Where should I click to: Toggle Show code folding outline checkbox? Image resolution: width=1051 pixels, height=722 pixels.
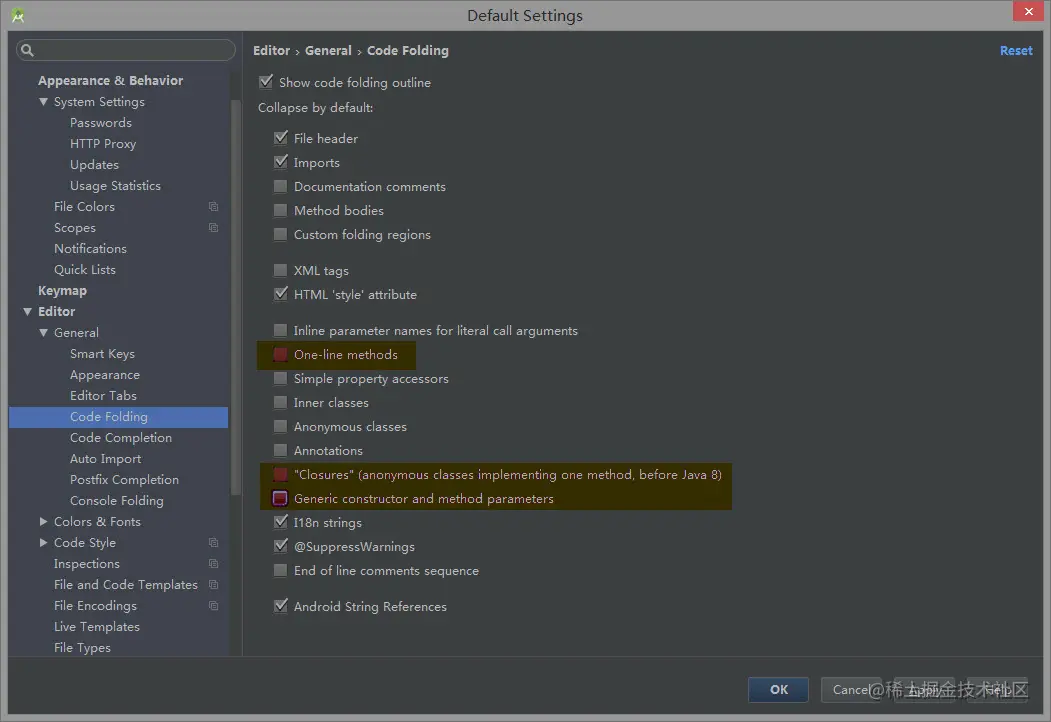click(x=266, y=82)
